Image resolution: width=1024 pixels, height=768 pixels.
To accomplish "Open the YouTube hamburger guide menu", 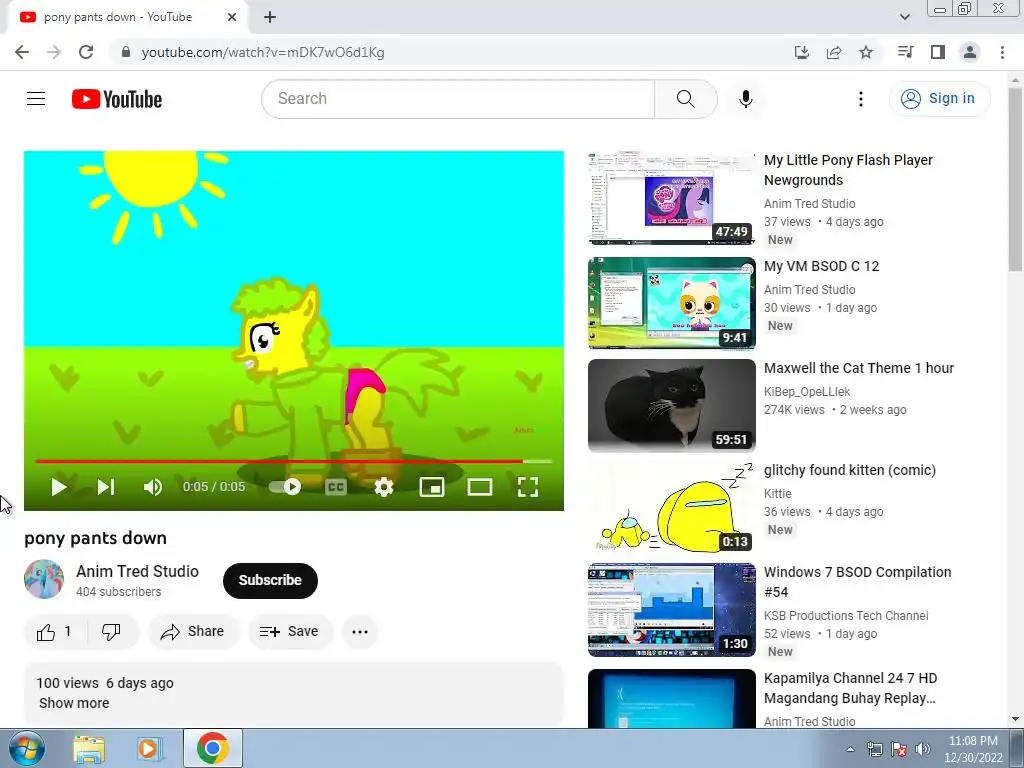I will [36, 99].
